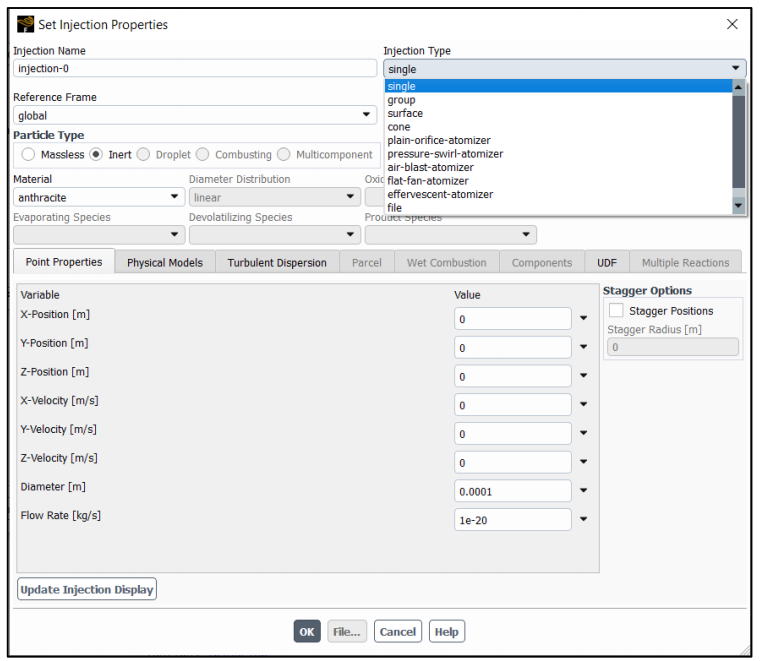
Task: Expand the Y-Velocity value options arrow
Action: pyautogui.click(x=584, y=433)
